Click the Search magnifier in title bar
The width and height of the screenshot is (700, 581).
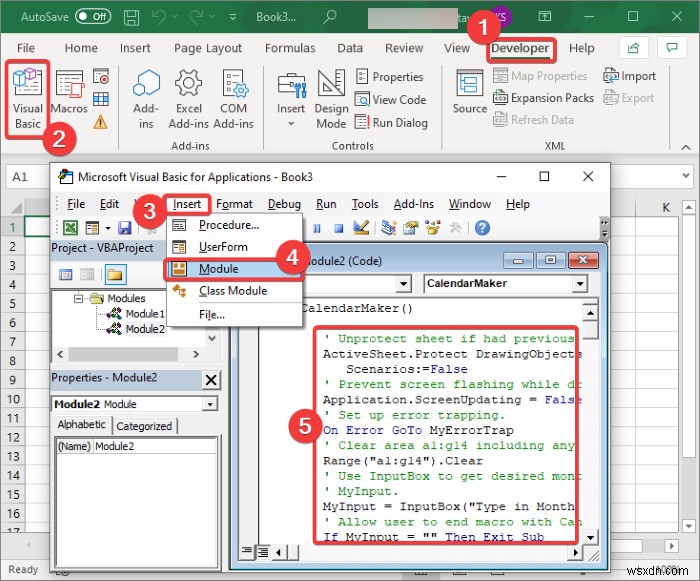point(329,17)
